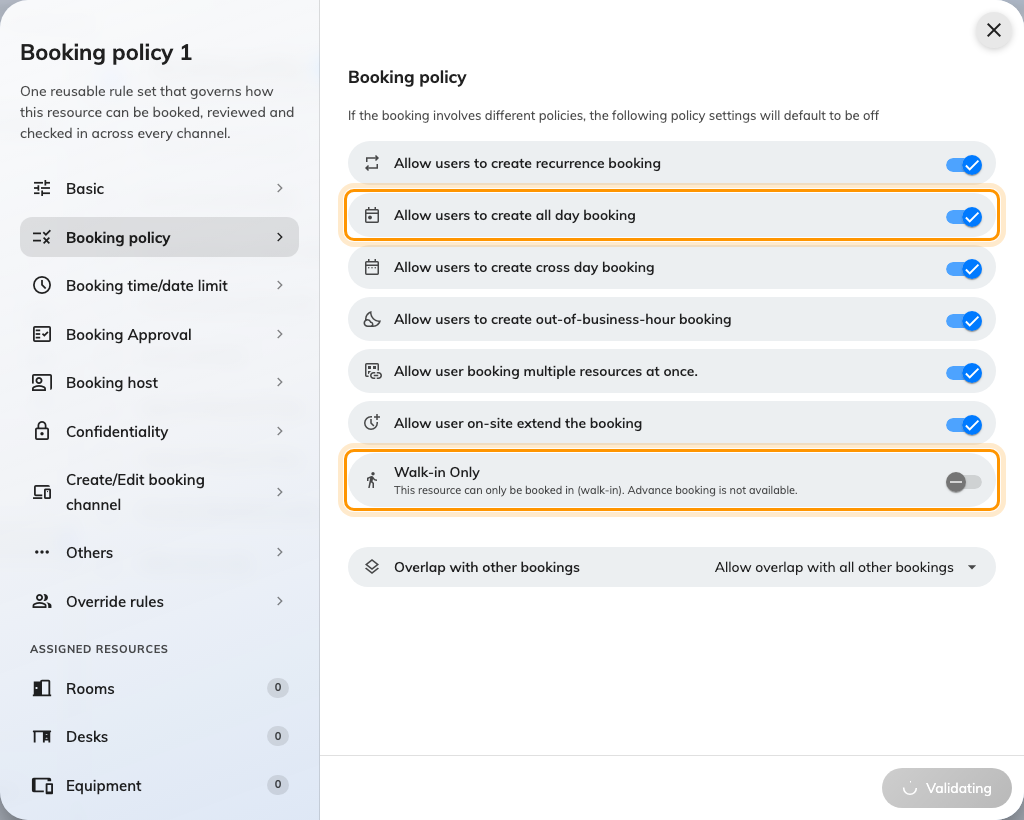Click the moon icon for out-of-business-hour booking
The image size is (1024, 820).
372,319
